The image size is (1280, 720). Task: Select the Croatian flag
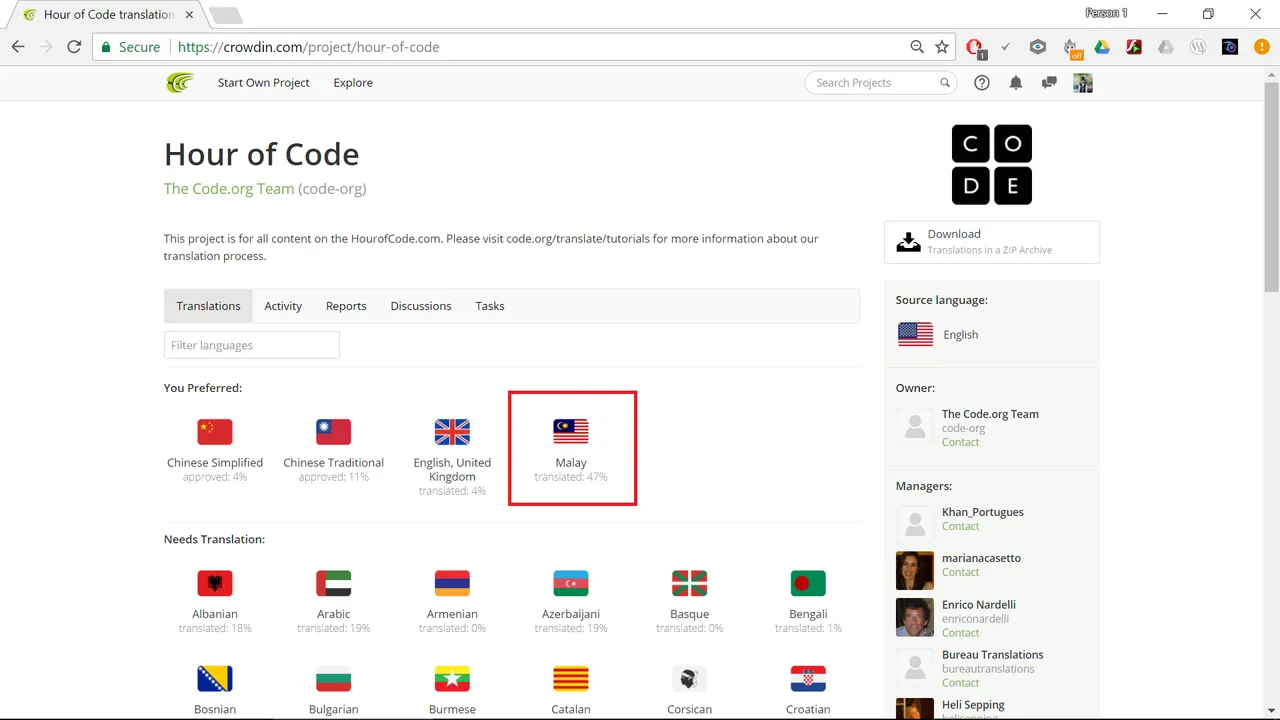tap(808, 679)
